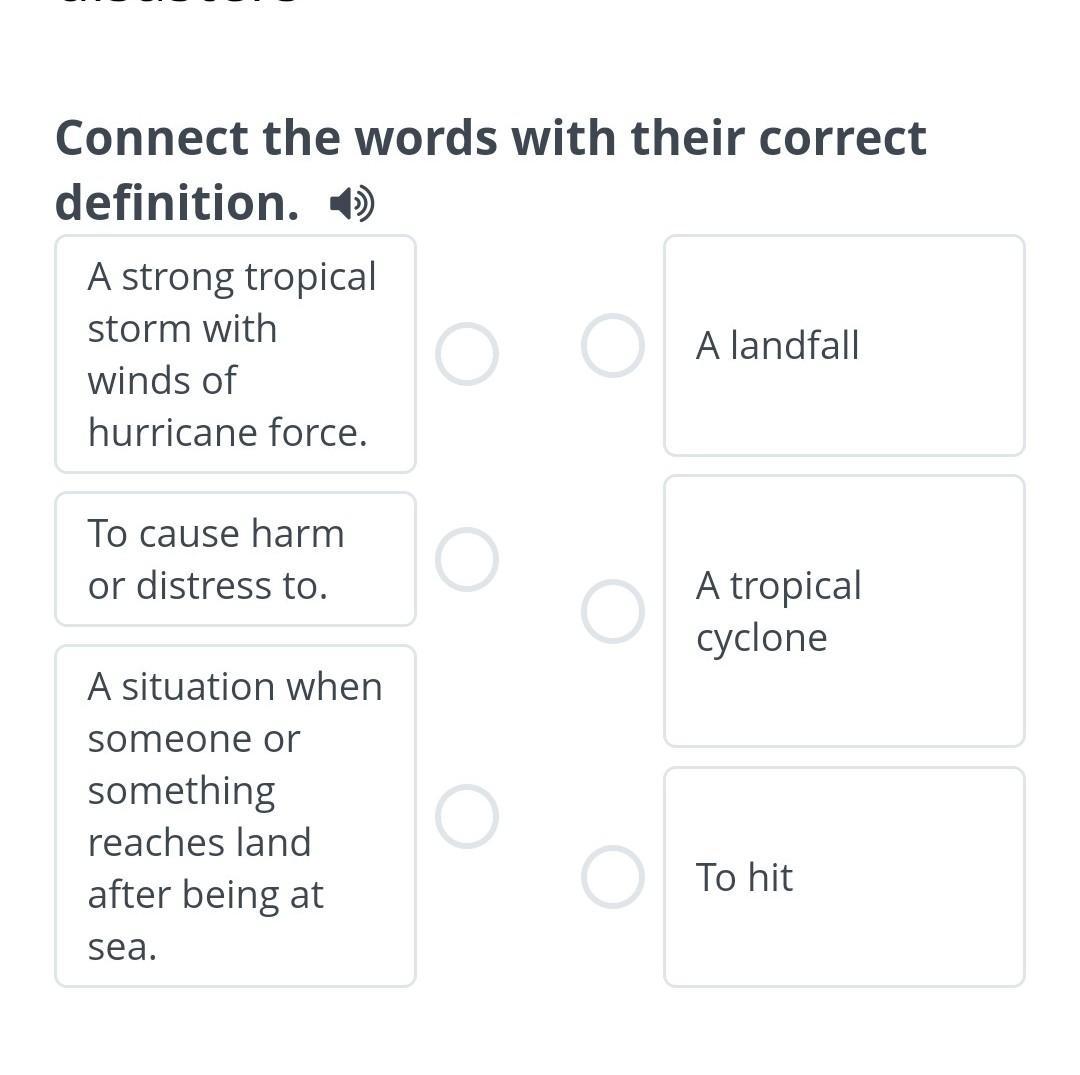
Task: Choose the 'A tropical cyclone' answer card
Action: click(x=844, y=611)
